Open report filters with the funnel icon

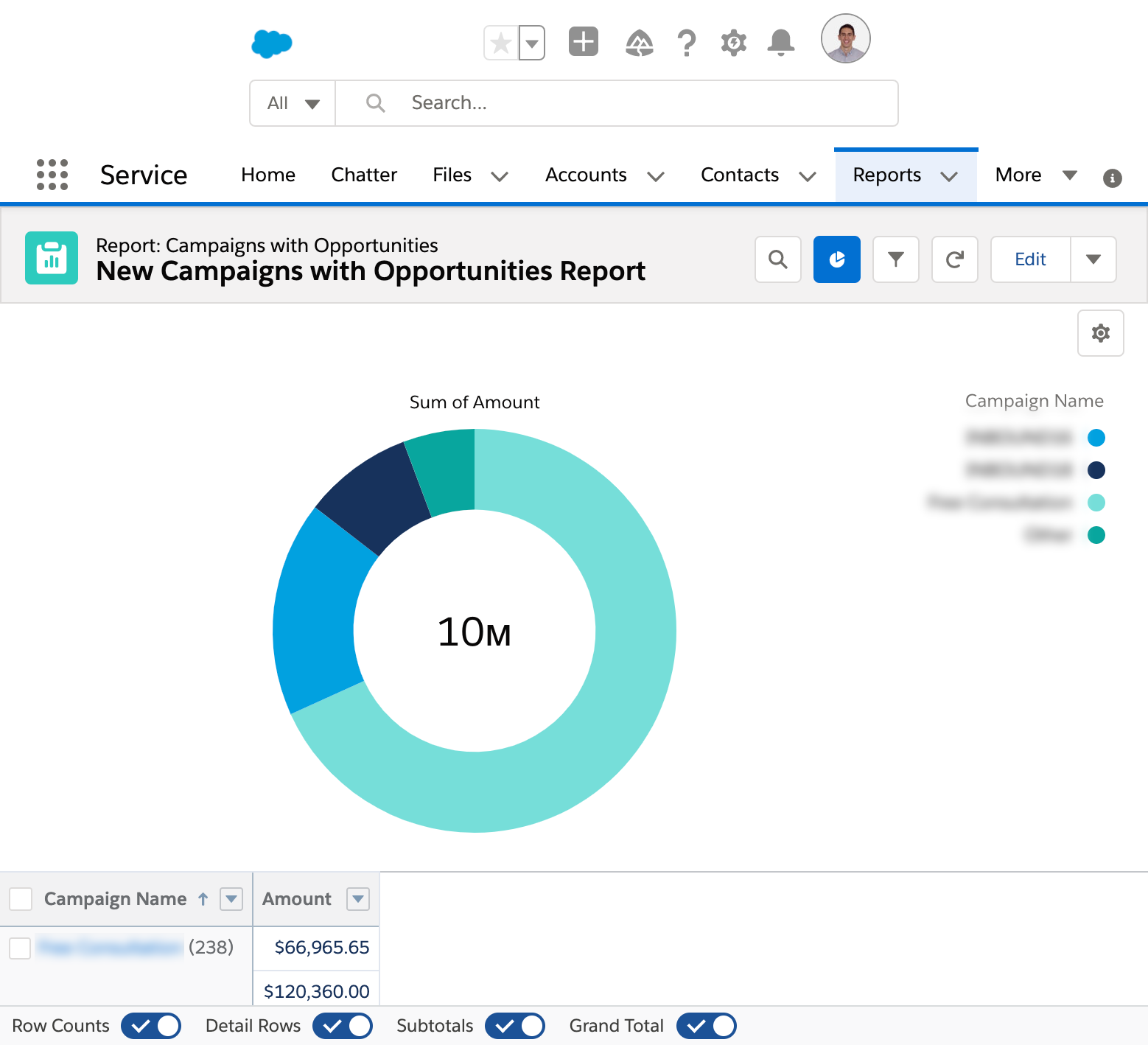click(x=895, y=259)
